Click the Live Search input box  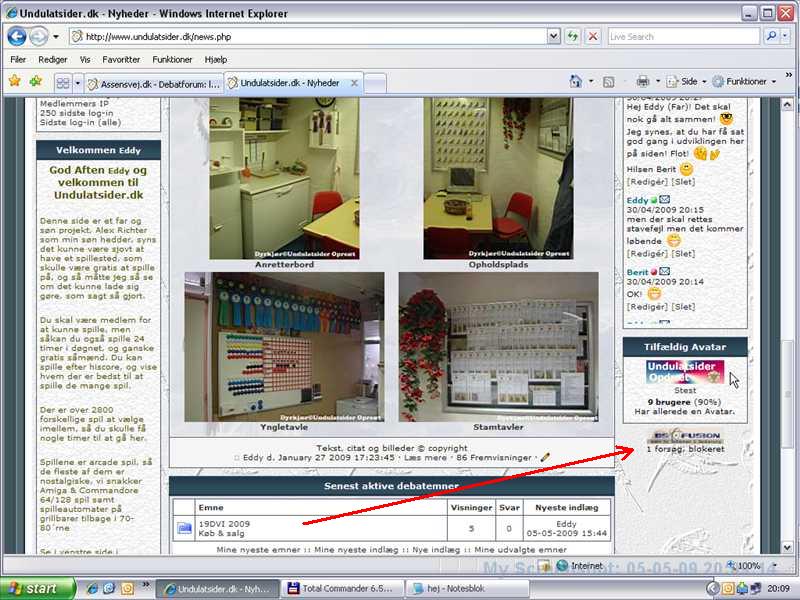point(683,37)
